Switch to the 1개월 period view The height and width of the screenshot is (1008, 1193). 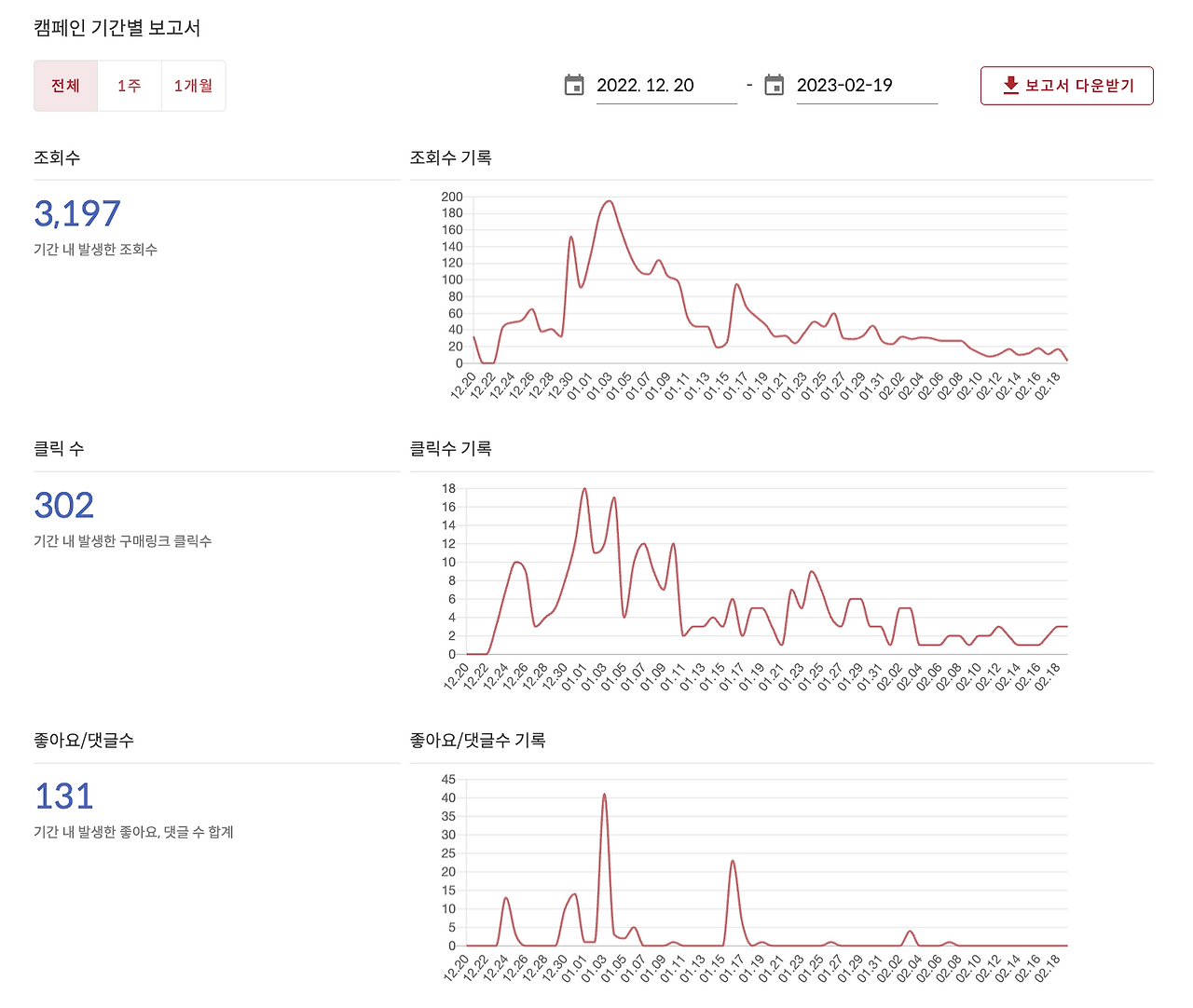pos(193,85)
